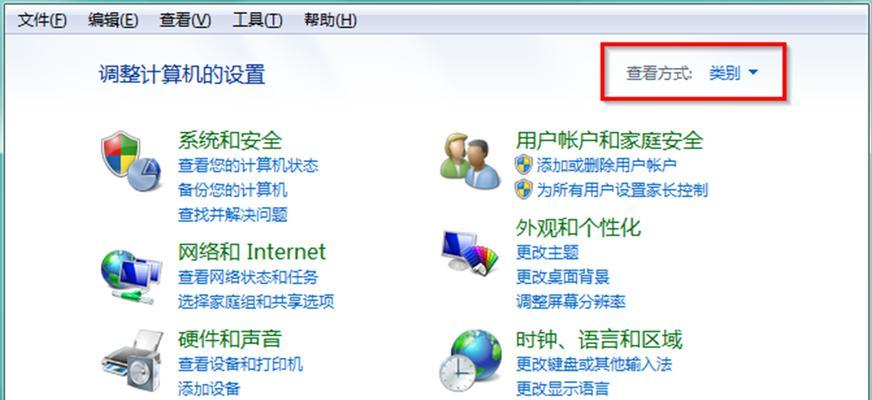The image size is (872, 400).
Task: Click the 查看设备和打印机 link
Action: point(240,364)
